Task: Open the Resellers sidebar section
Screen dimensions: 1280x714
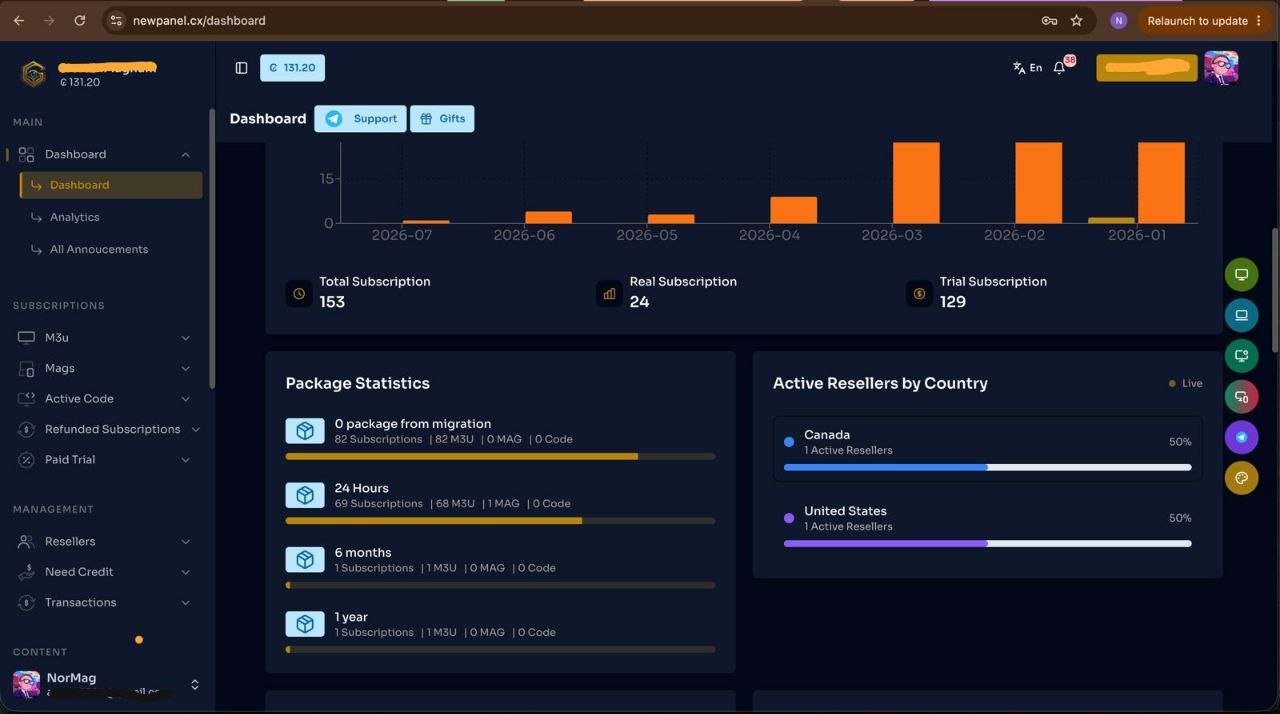Action: pos(104,541)
